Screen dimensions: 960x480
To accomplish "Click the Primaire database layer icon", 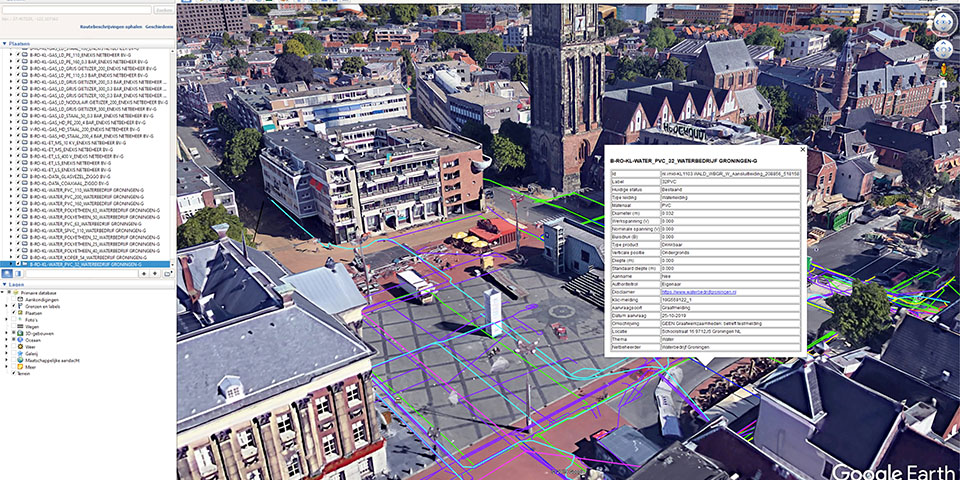I will (x=15, y=293).
